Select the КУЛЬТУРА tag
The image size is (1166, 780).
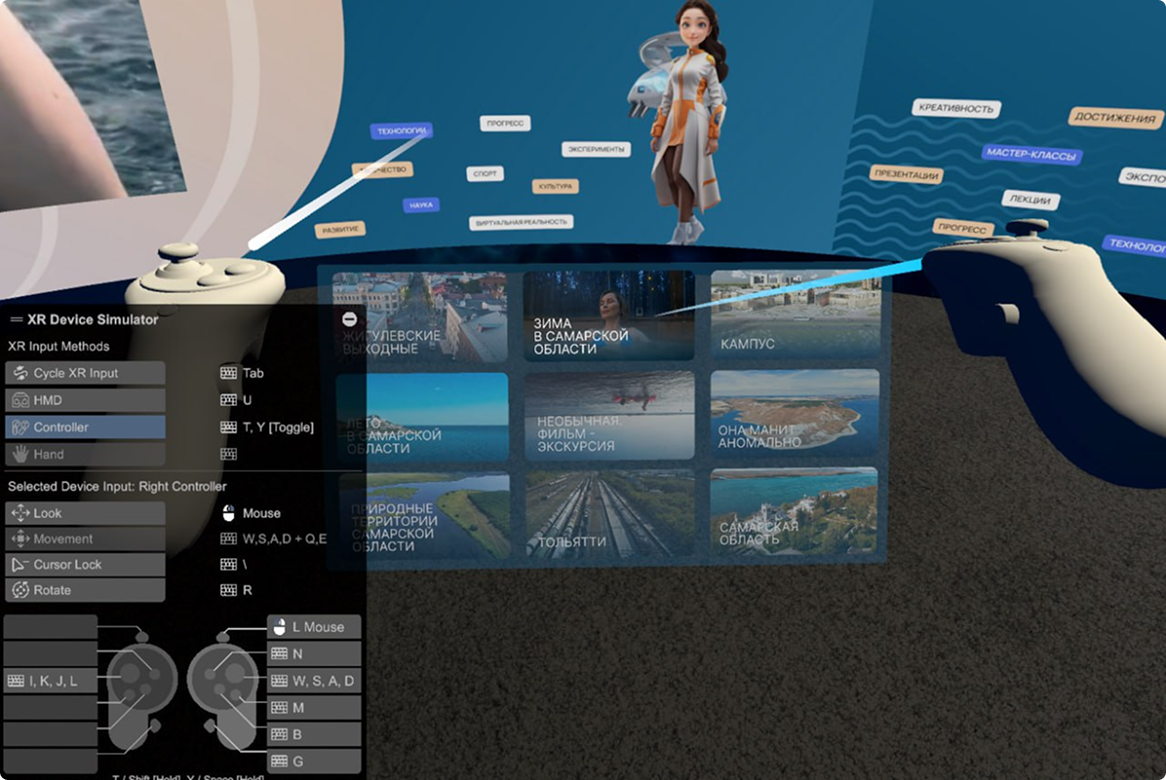click(x=555, y=186)
